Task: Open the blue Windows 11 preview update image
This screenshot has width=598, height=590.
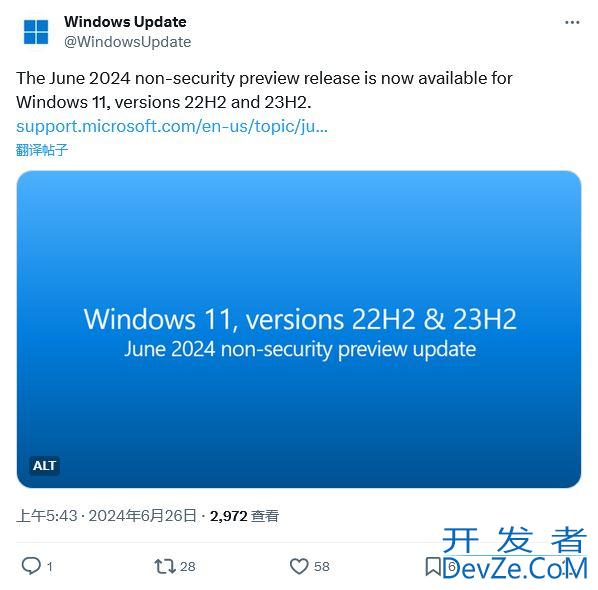Action: [x=299, y=330]
